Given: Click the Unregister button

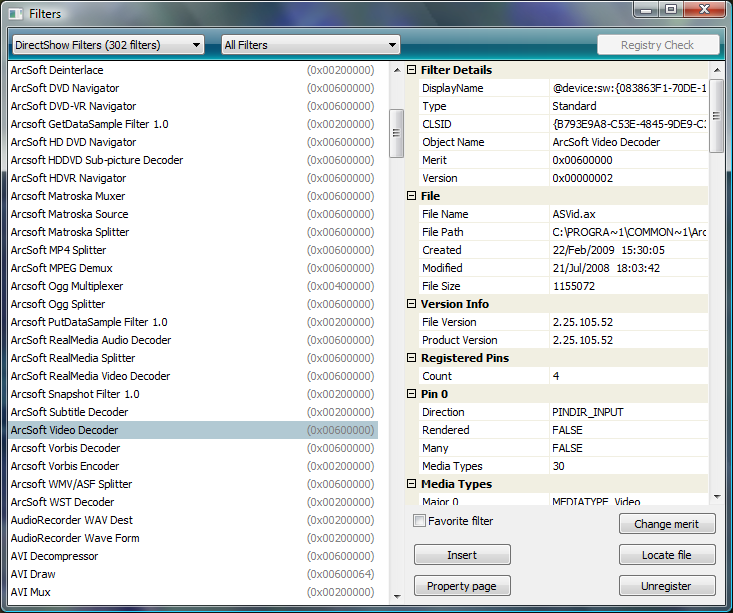Looking at the screenshot, I should pos(667,586).
